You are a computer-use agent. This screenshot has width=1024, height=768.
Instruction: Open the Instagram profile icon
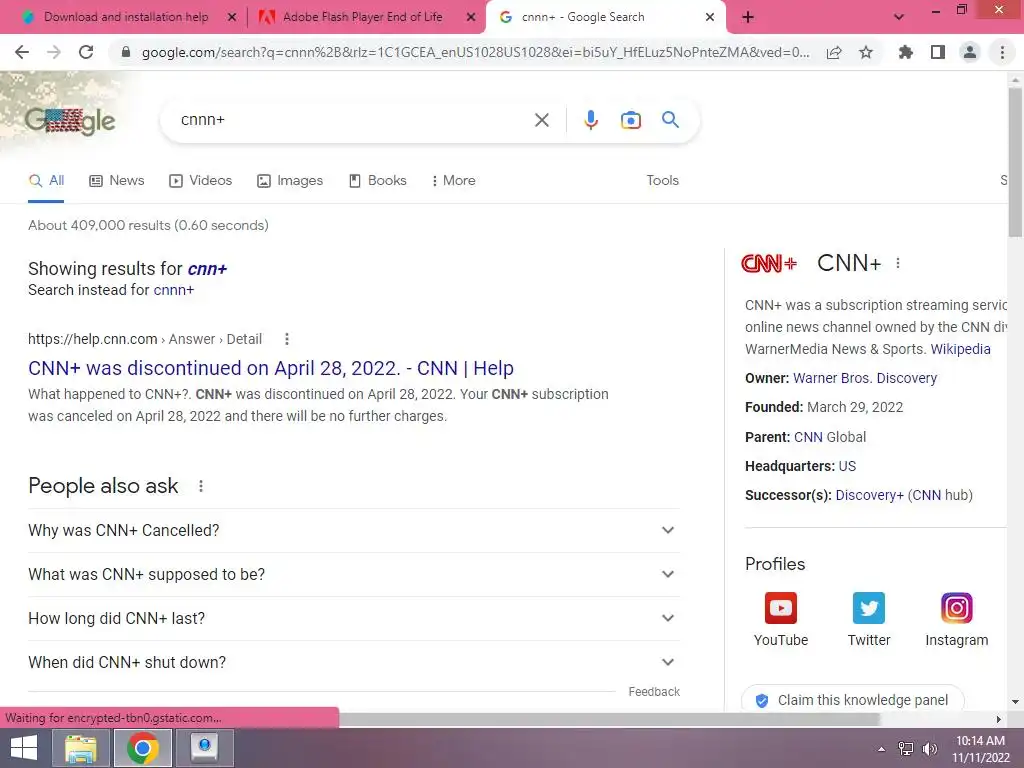[957, 608]
